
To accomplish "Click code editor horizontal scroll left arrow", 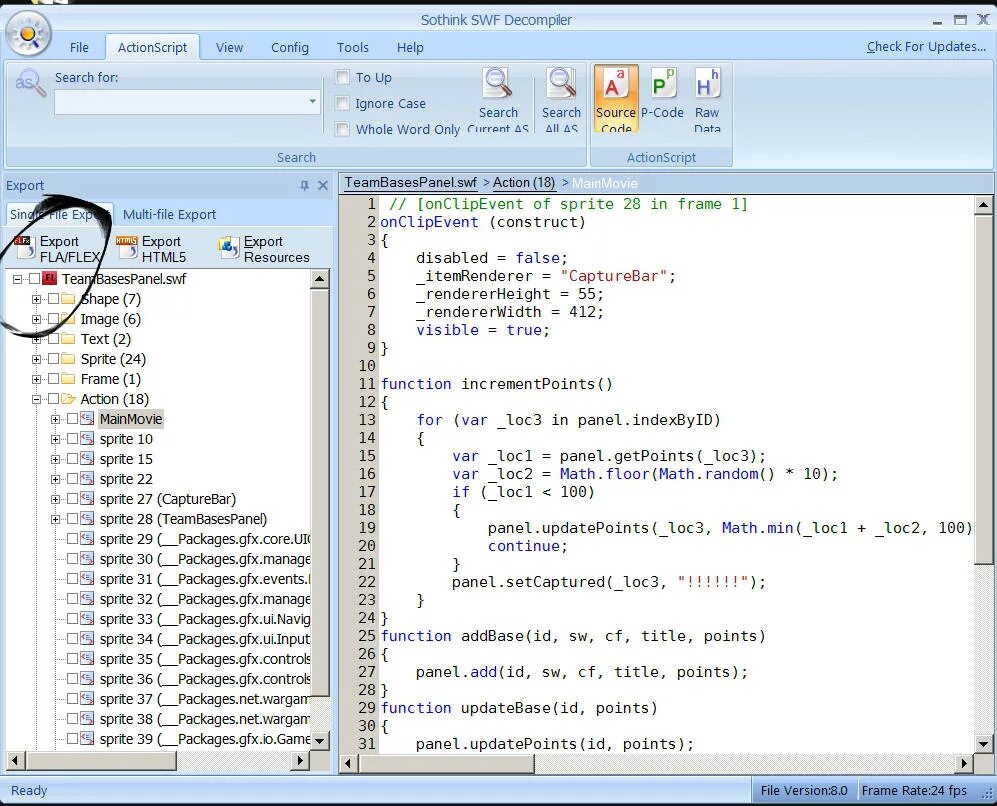I will click(x=348, y=763).
